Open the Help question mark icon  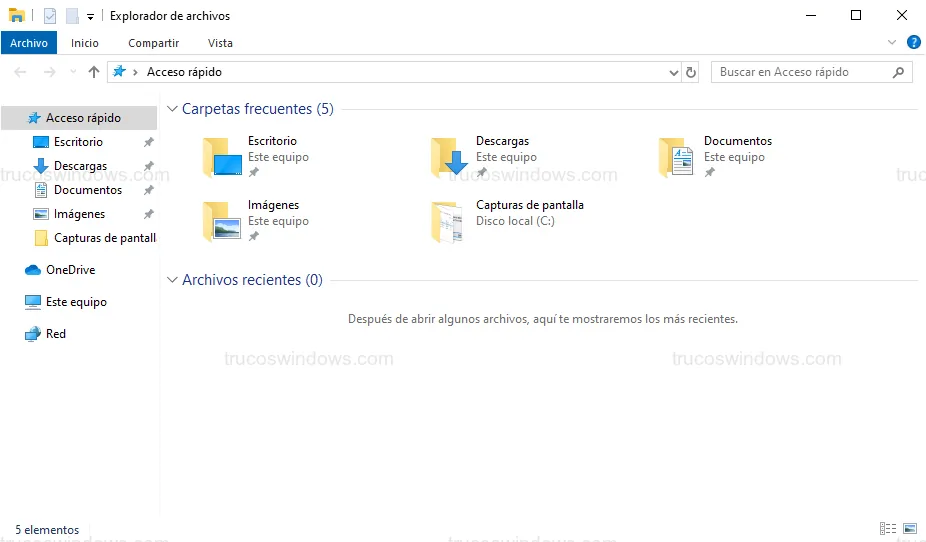(913, 43)
